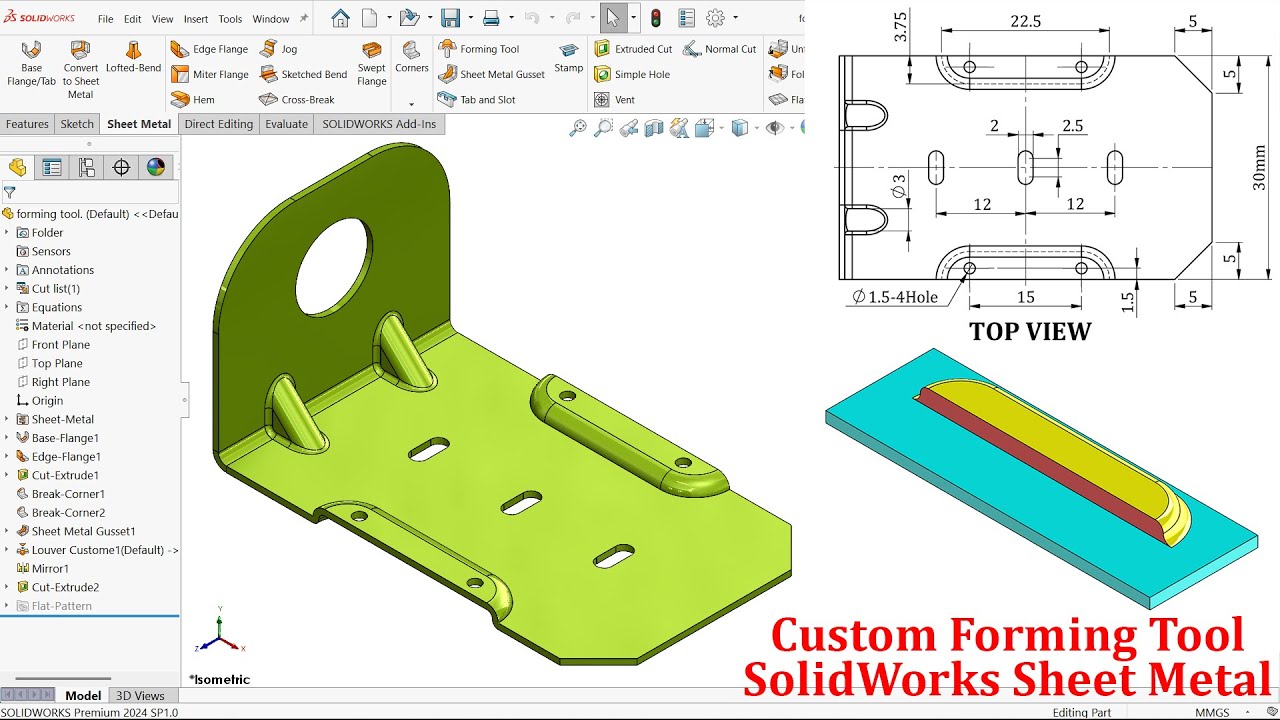The height and width of the screenshot is (720, 1280).
Task: Click the Home icon in title toolbar
Action: point(340,18)
